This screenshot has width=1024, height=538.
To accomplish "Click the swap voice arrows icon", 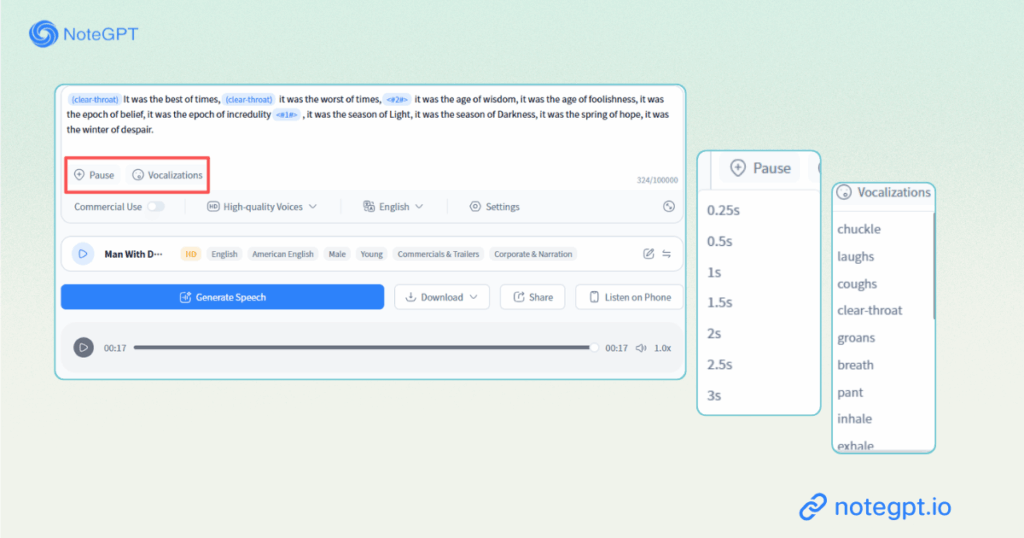I will tap(667, 254).
